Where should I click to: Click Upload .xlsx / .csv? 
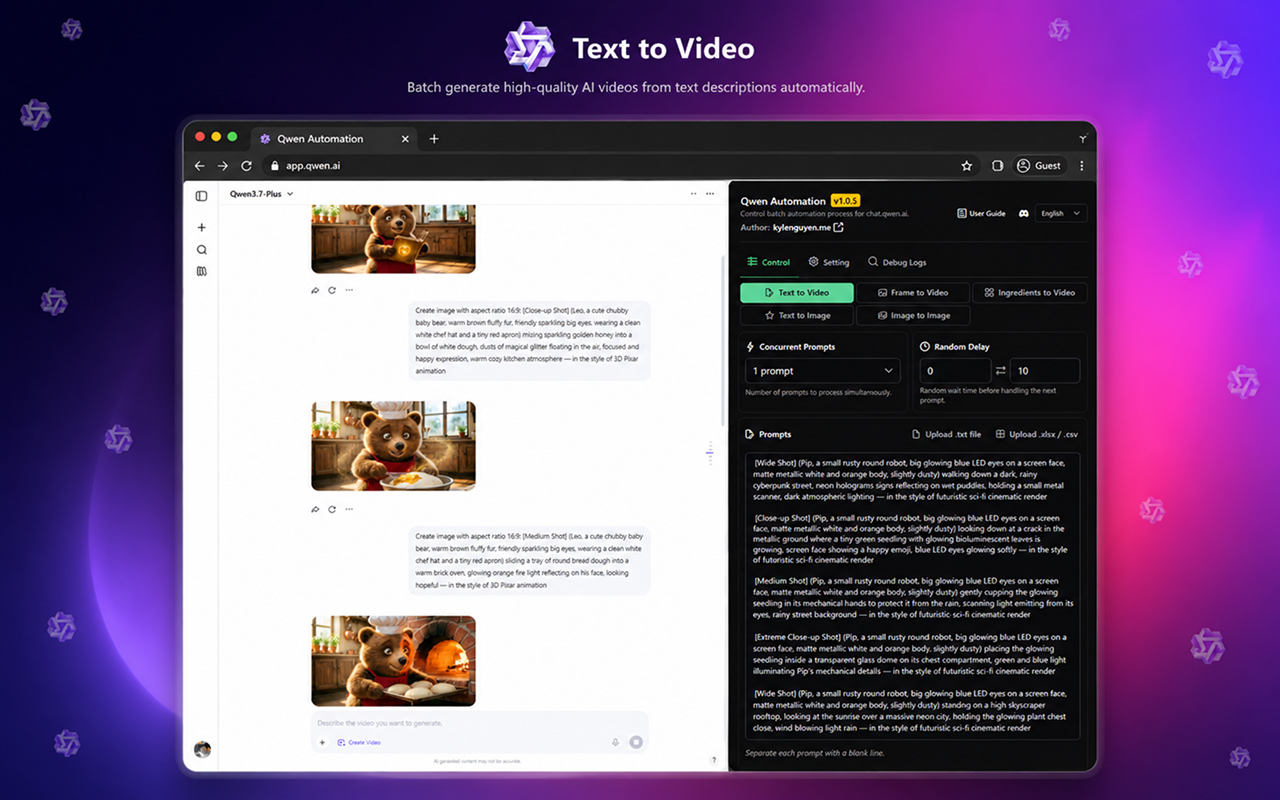point(1037,434)
